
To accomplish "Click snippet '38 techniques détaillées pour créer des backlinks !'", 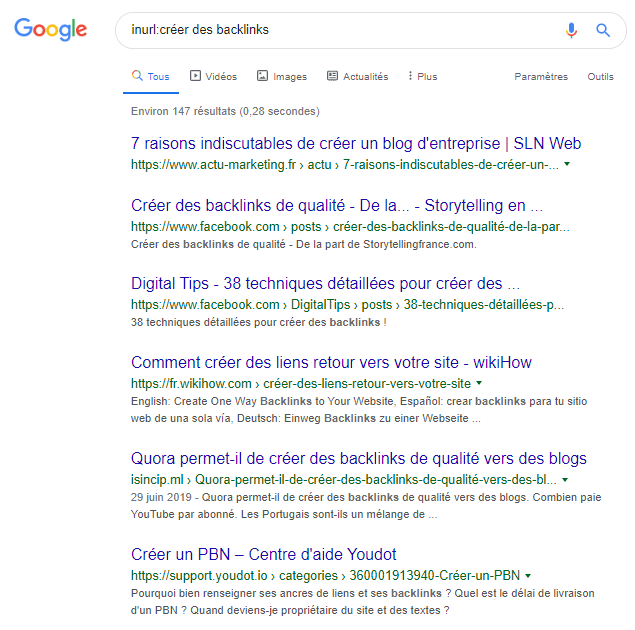I will [x=259, y=322].
